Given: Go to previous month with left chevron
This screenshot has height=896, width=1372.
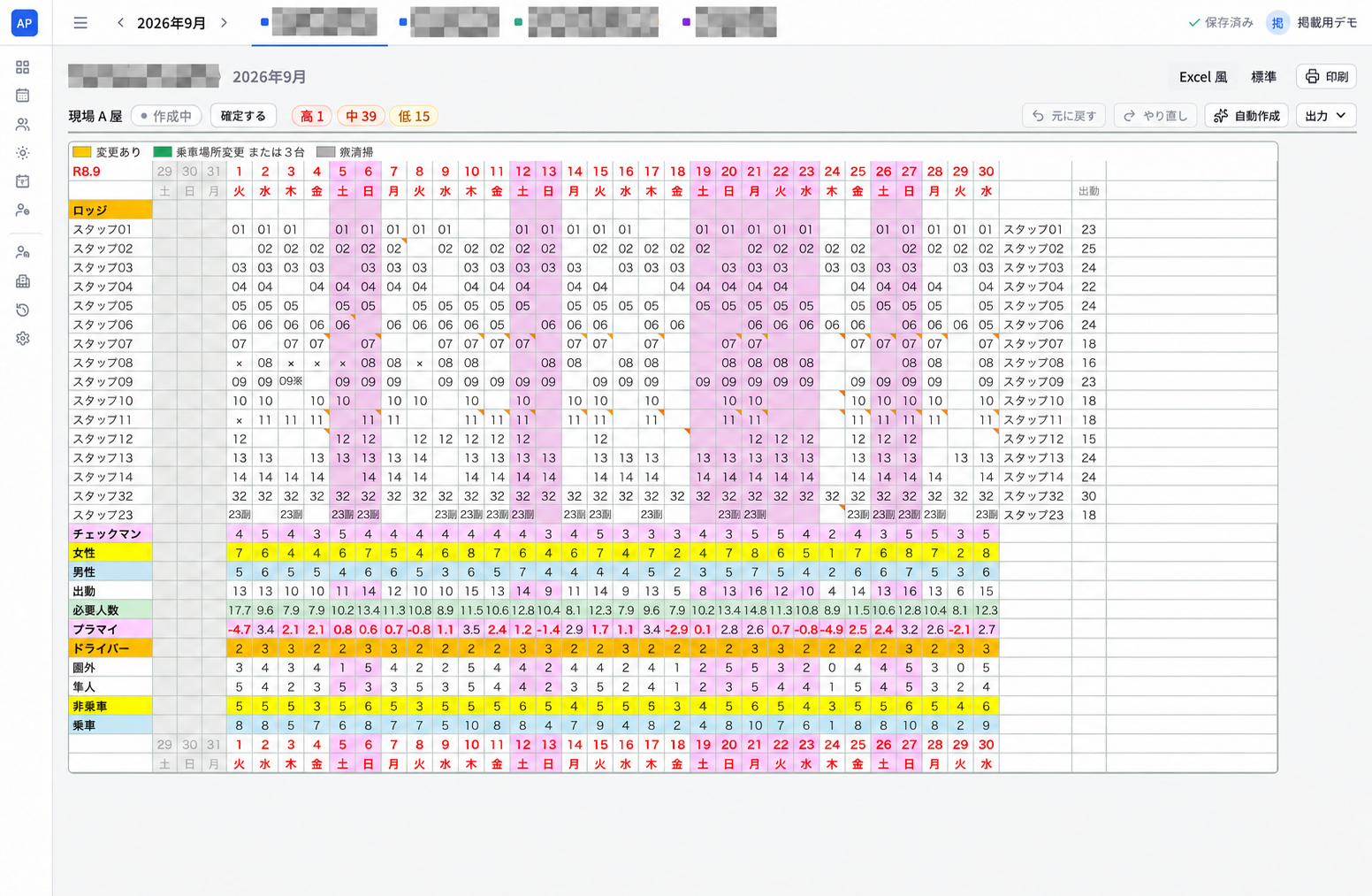Looking at the screenshot, I should [x=121, y=23].
